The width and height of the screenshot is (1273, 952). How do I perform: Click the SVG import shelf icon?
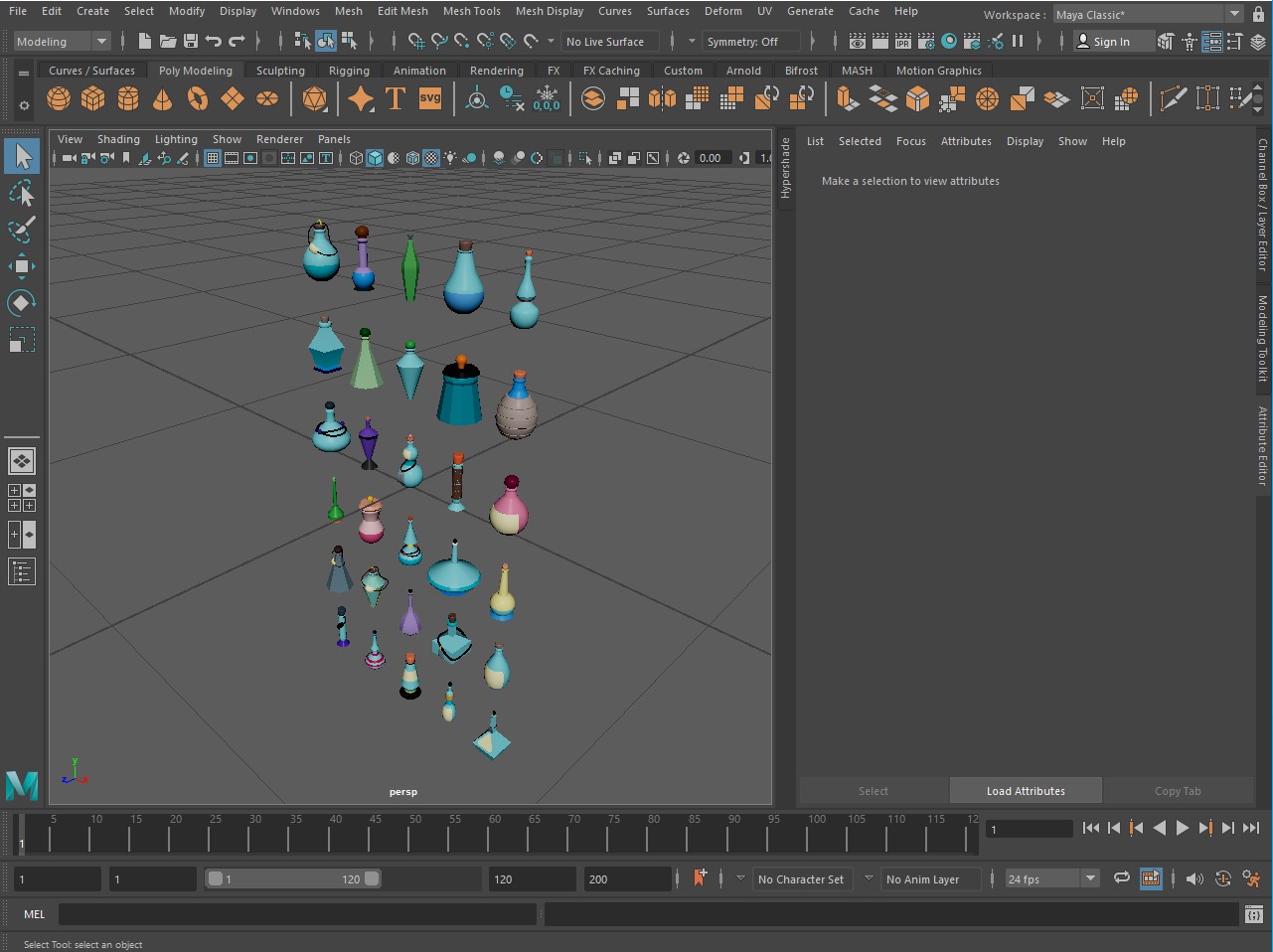(x=430, y=98)
